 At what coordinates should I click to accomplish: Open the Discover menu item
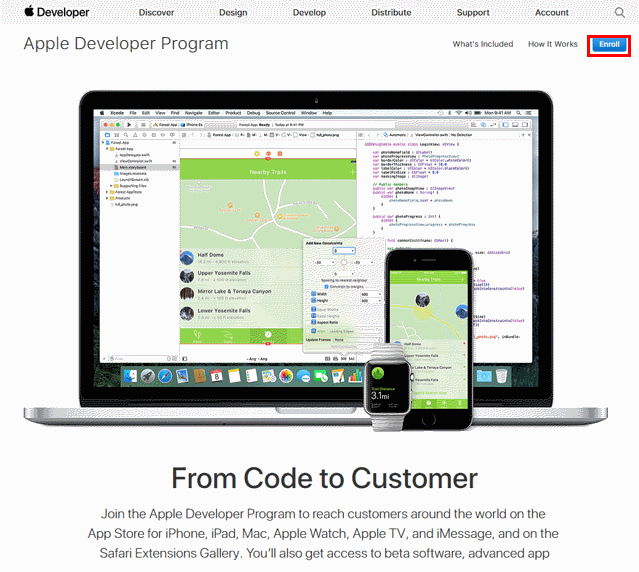coord(156,13)
